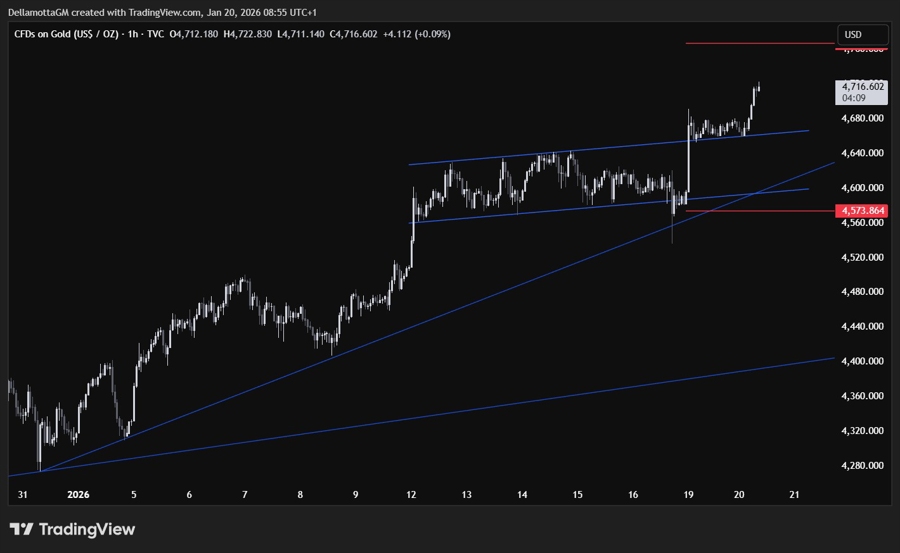
Task: Click the 4,280.000 price axis label
Action: click(x=863, y=465)
